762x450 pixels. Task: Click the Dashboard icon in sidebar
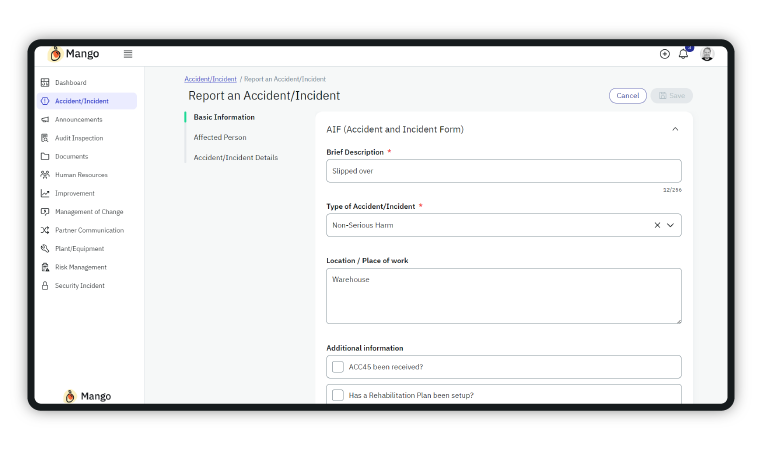45,83
